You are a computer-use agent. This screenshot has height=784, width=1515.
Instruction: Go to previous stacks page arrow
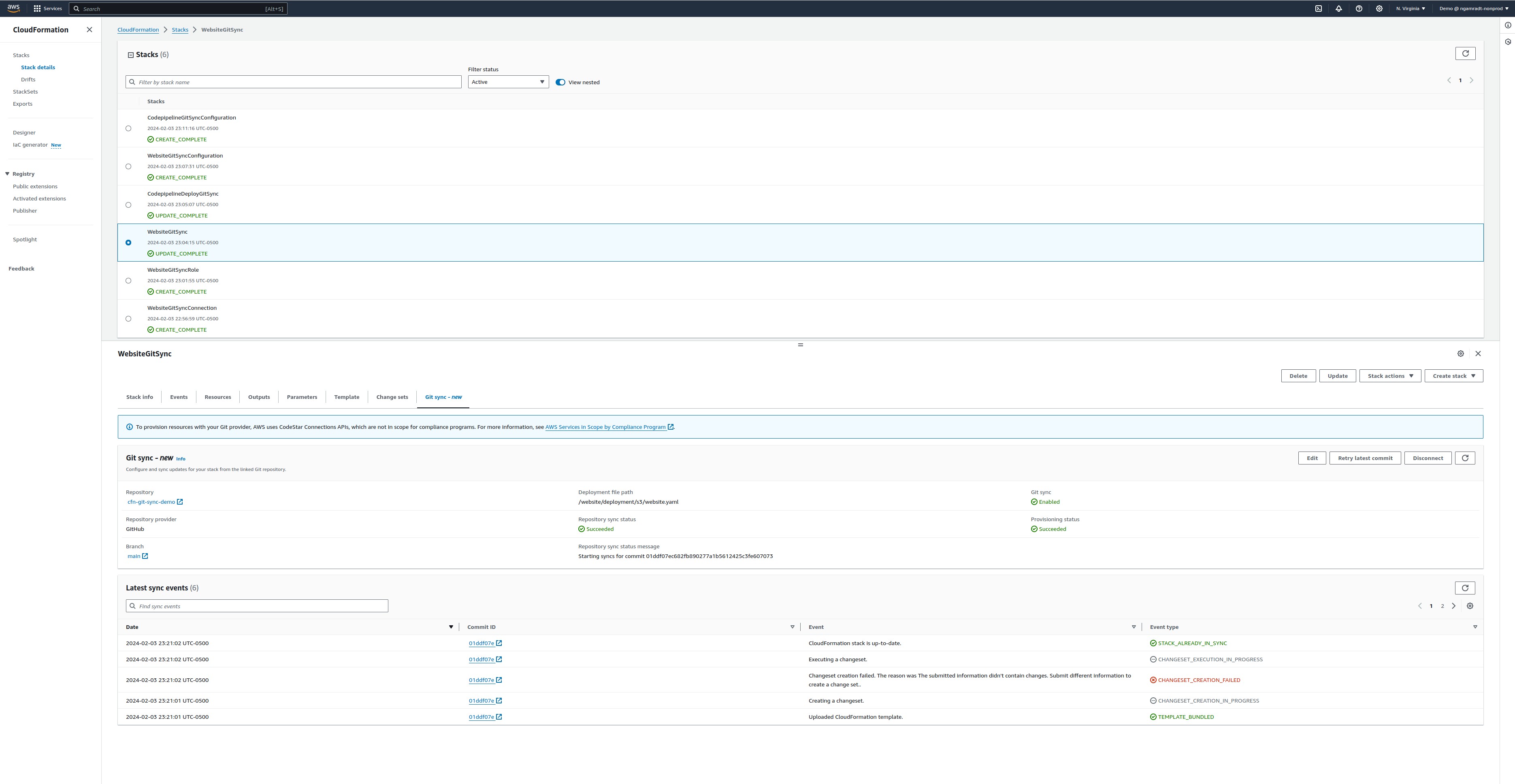coord(1449,81)
